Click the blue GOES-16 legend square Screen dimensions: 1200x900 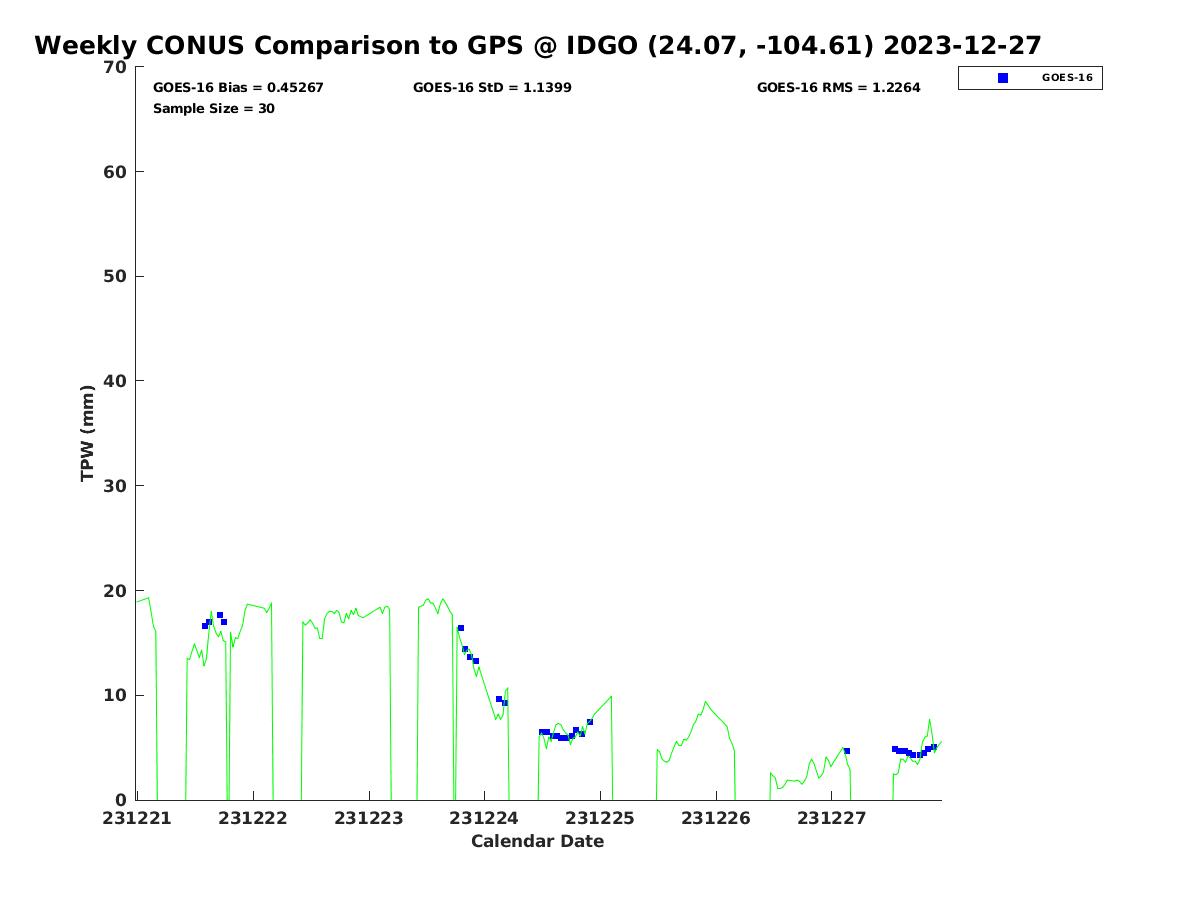click(1003, 78)
